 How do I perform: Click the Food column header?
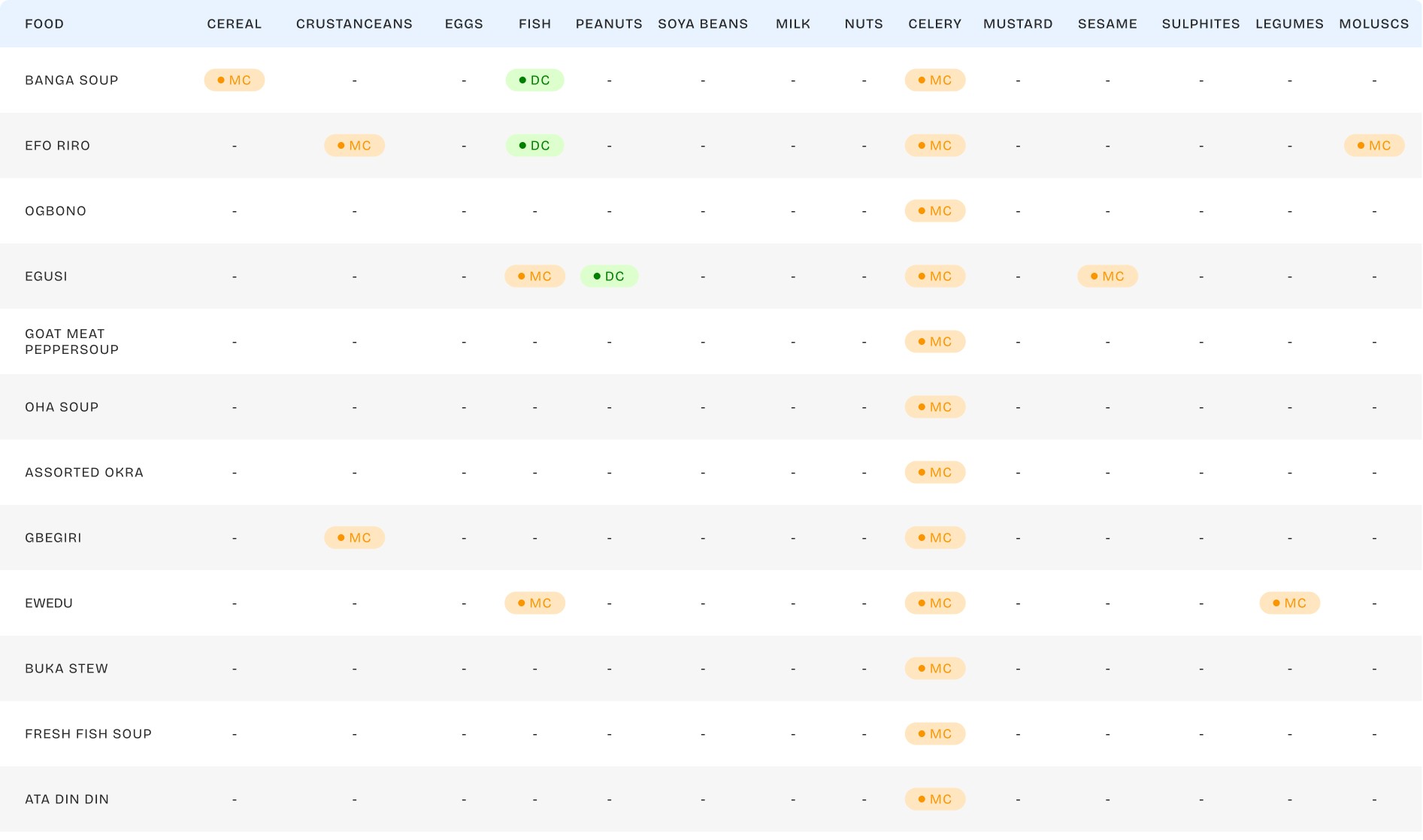(44, 24)
